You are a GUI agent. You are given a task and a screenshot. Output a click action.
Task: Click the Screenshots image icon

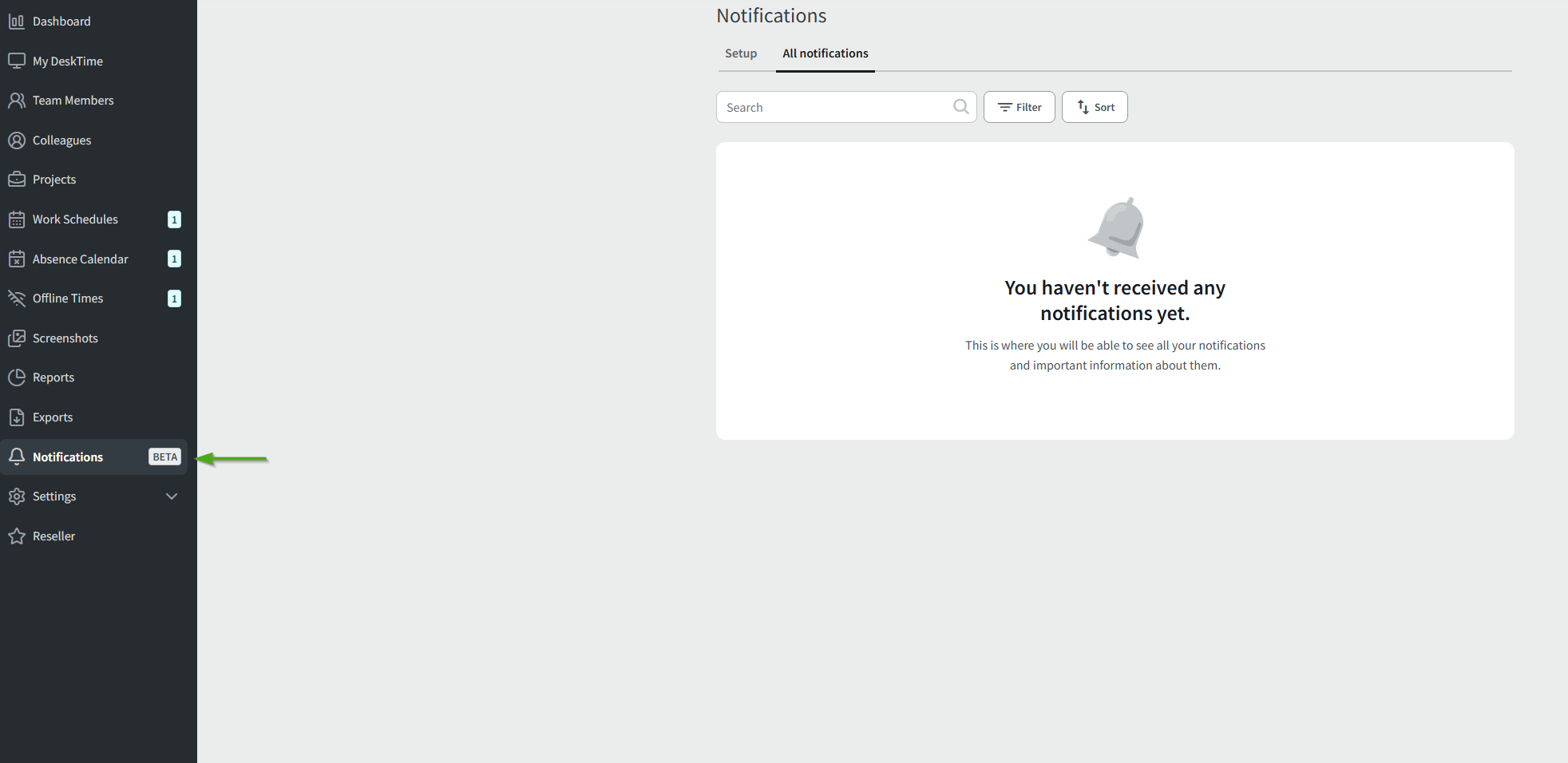coord(17,338)
